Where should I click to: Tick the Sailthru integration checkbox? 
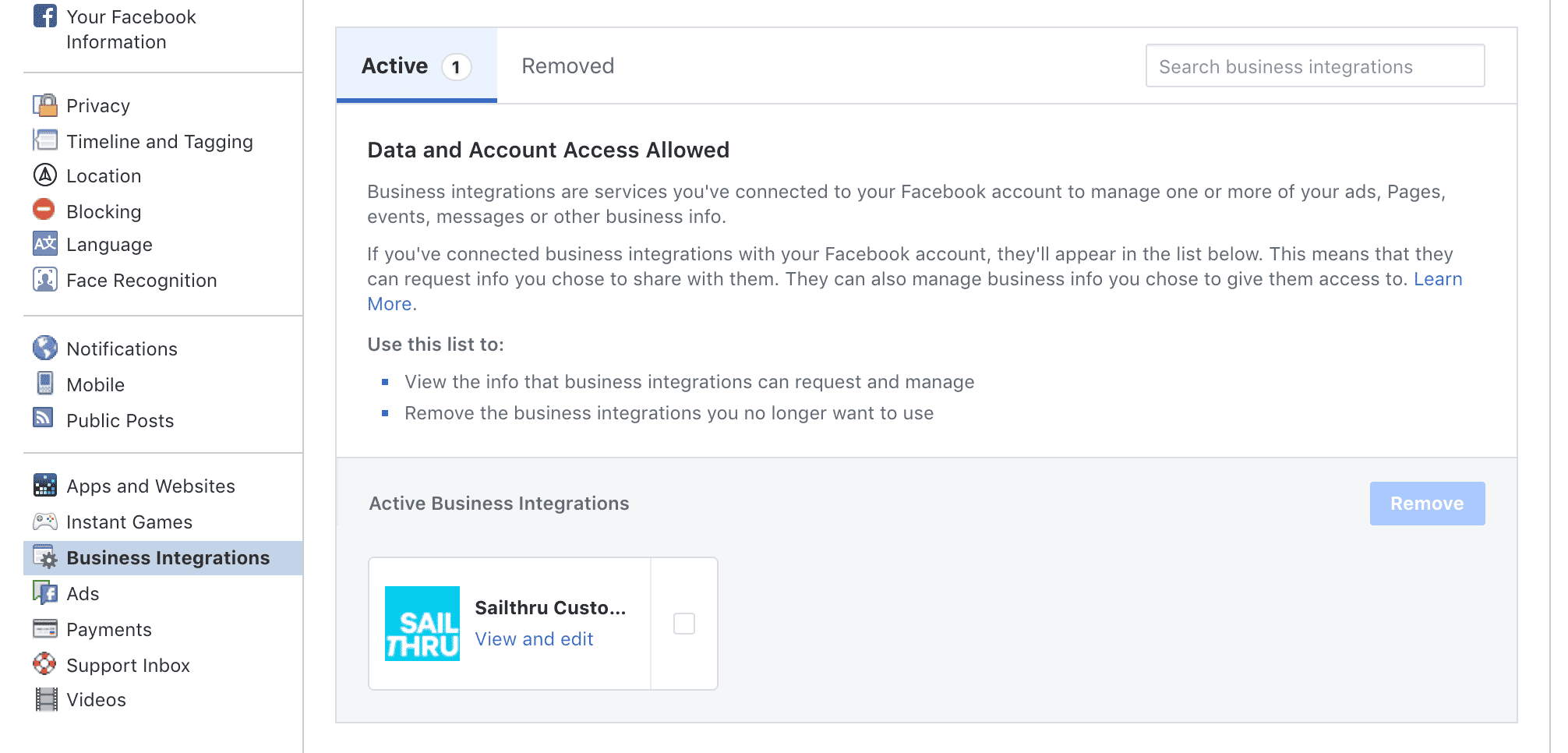pos(683,624)
